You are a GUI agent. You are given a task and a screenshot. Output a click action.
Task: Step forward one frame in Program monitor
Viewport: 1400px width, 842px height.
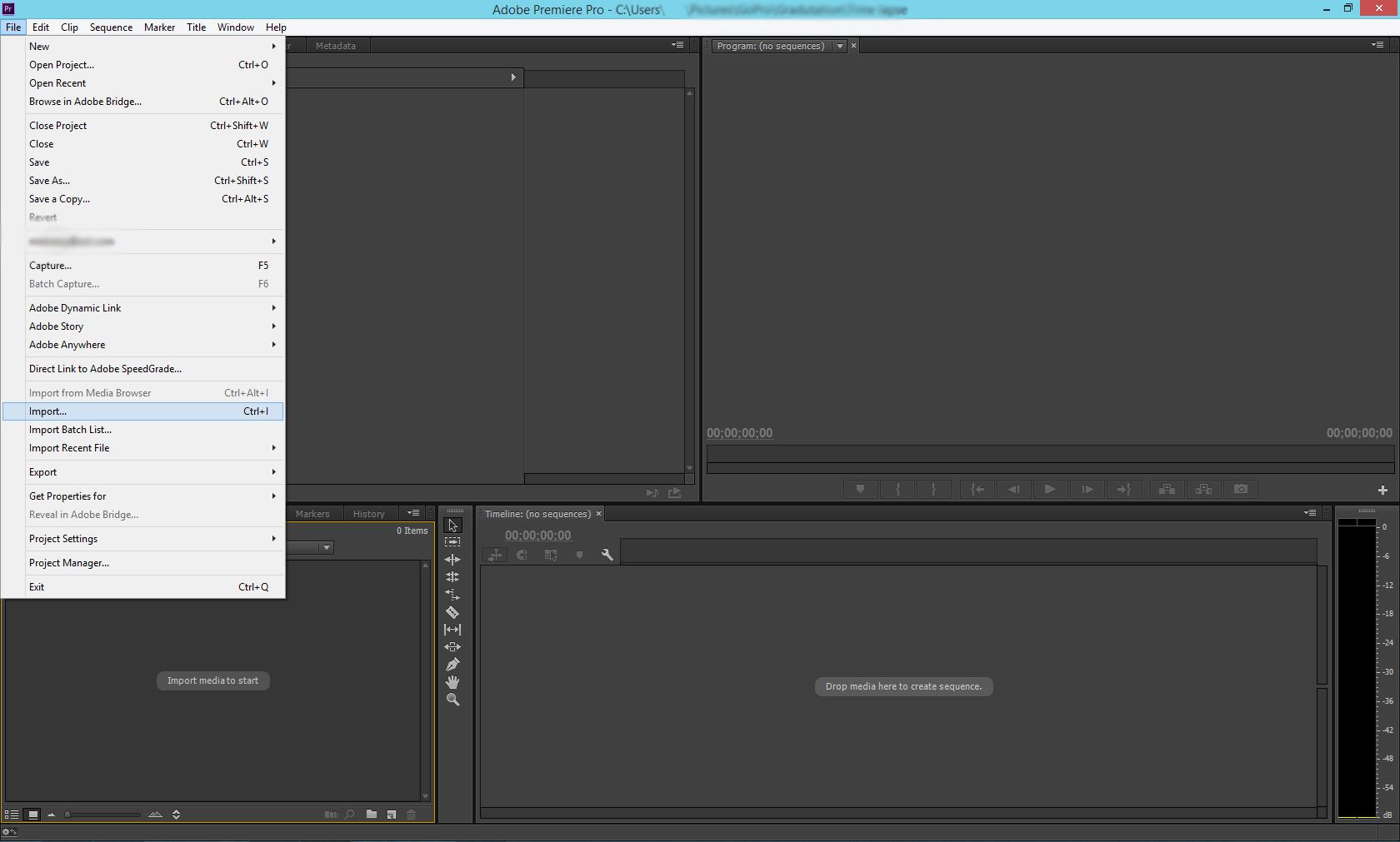point(1087,489)
